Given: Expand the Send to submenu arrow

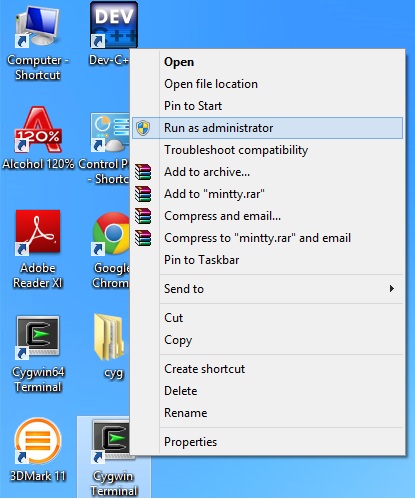Looking at the screenshot, I should point(392,289).
